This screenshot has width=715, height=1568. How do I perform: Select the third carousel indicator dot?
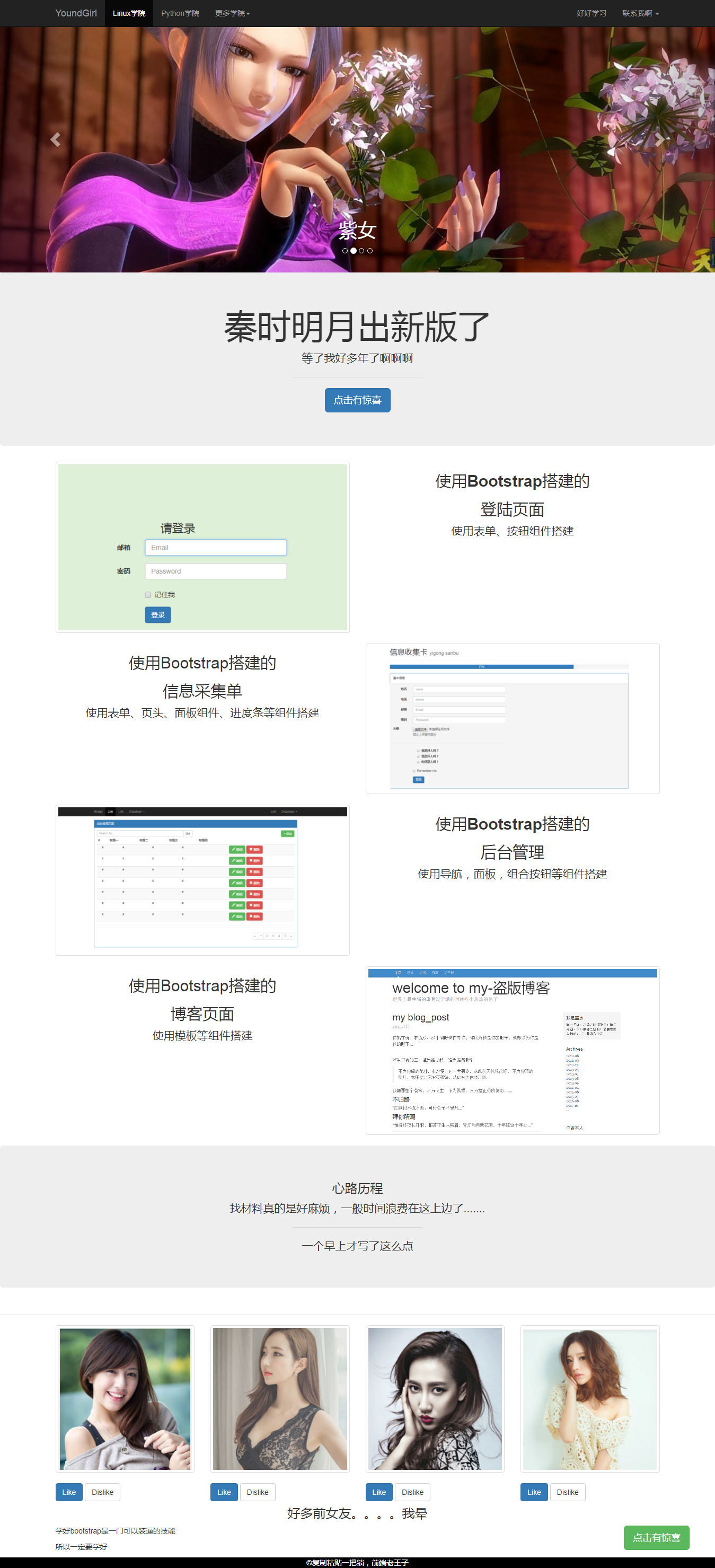[361, 251]
